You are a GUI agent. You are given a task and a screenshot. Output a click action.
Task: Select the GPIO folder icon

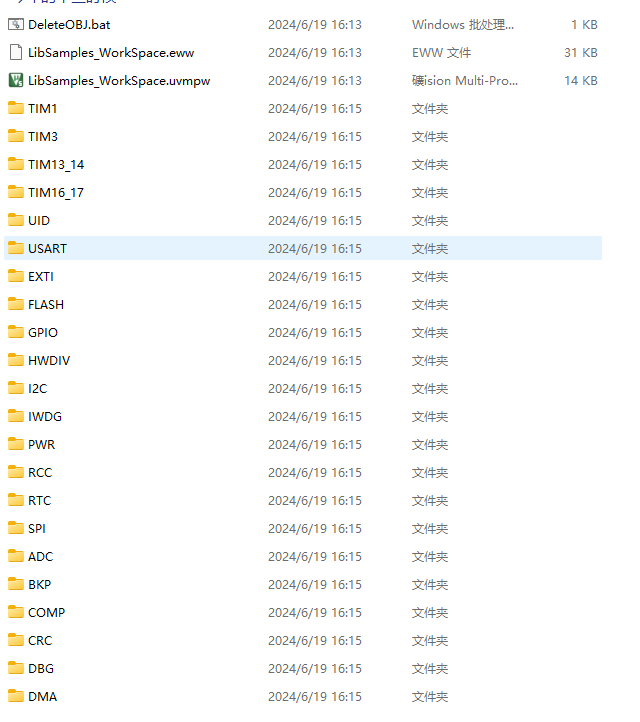[x=15, y=332]
